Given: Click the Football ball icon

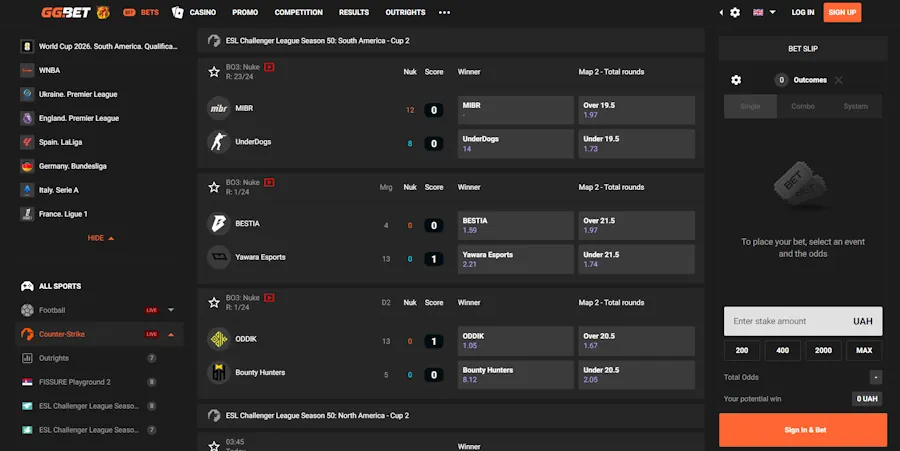Looking at the screenshot, I should 27,310.
